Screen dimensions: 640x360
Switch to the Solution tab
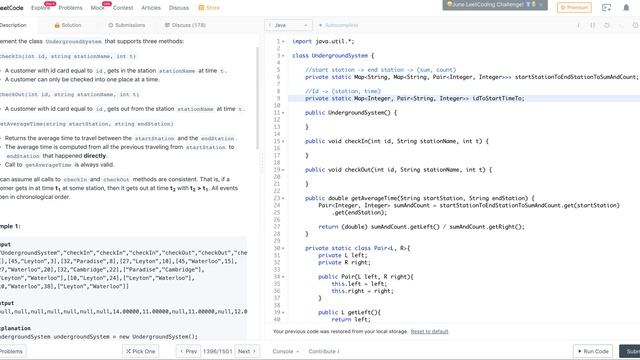coord(68,25)
